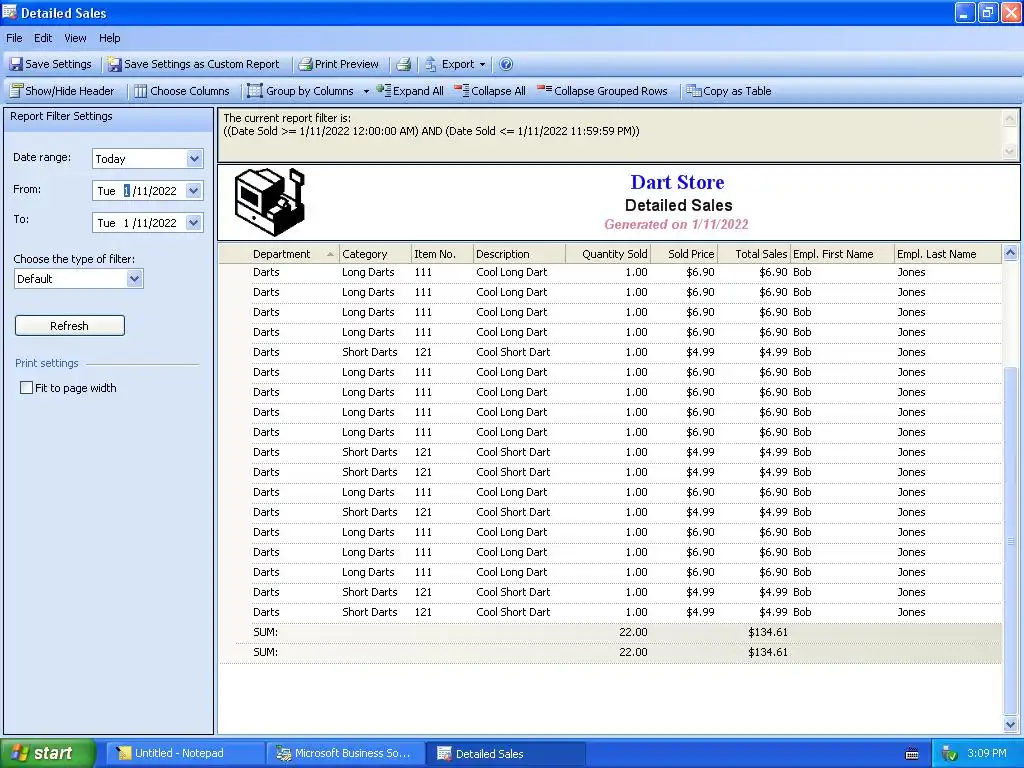
Task: Open help with the question mark icon
Action: [505, 64]
